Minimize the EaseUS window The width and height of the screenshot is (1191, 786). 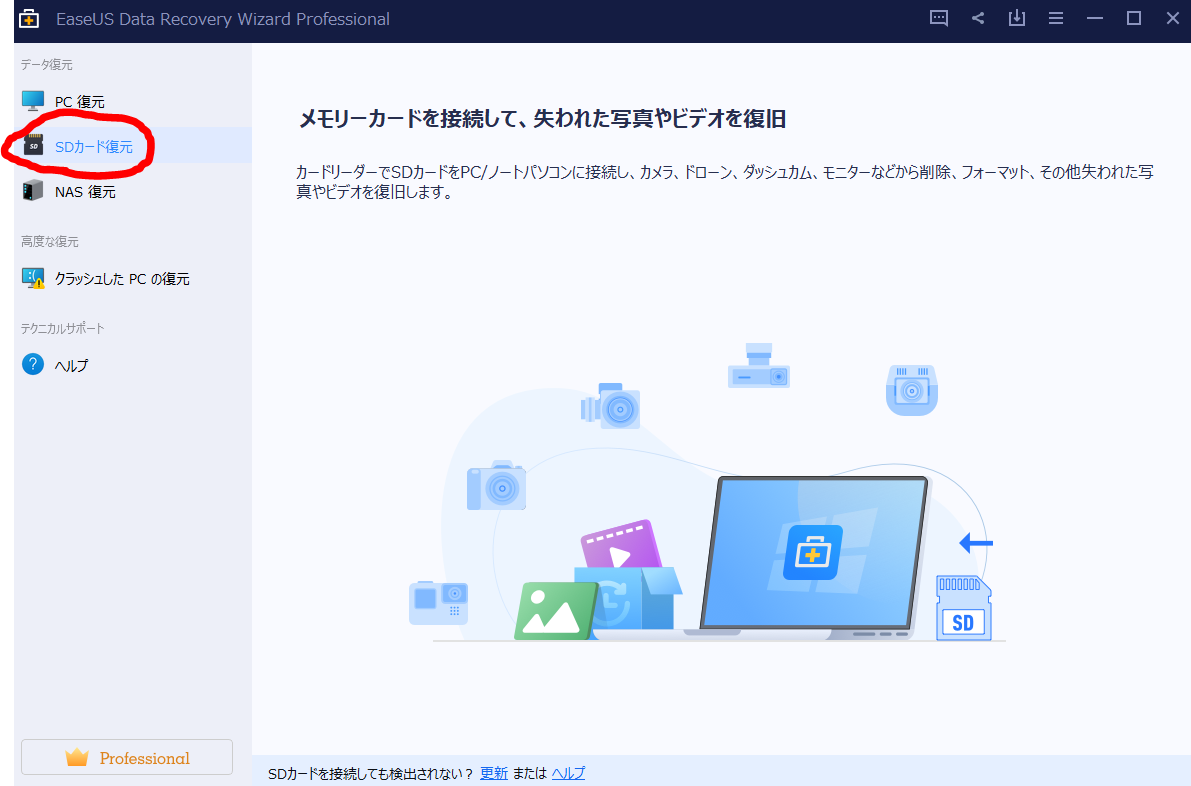point(1095,18)
